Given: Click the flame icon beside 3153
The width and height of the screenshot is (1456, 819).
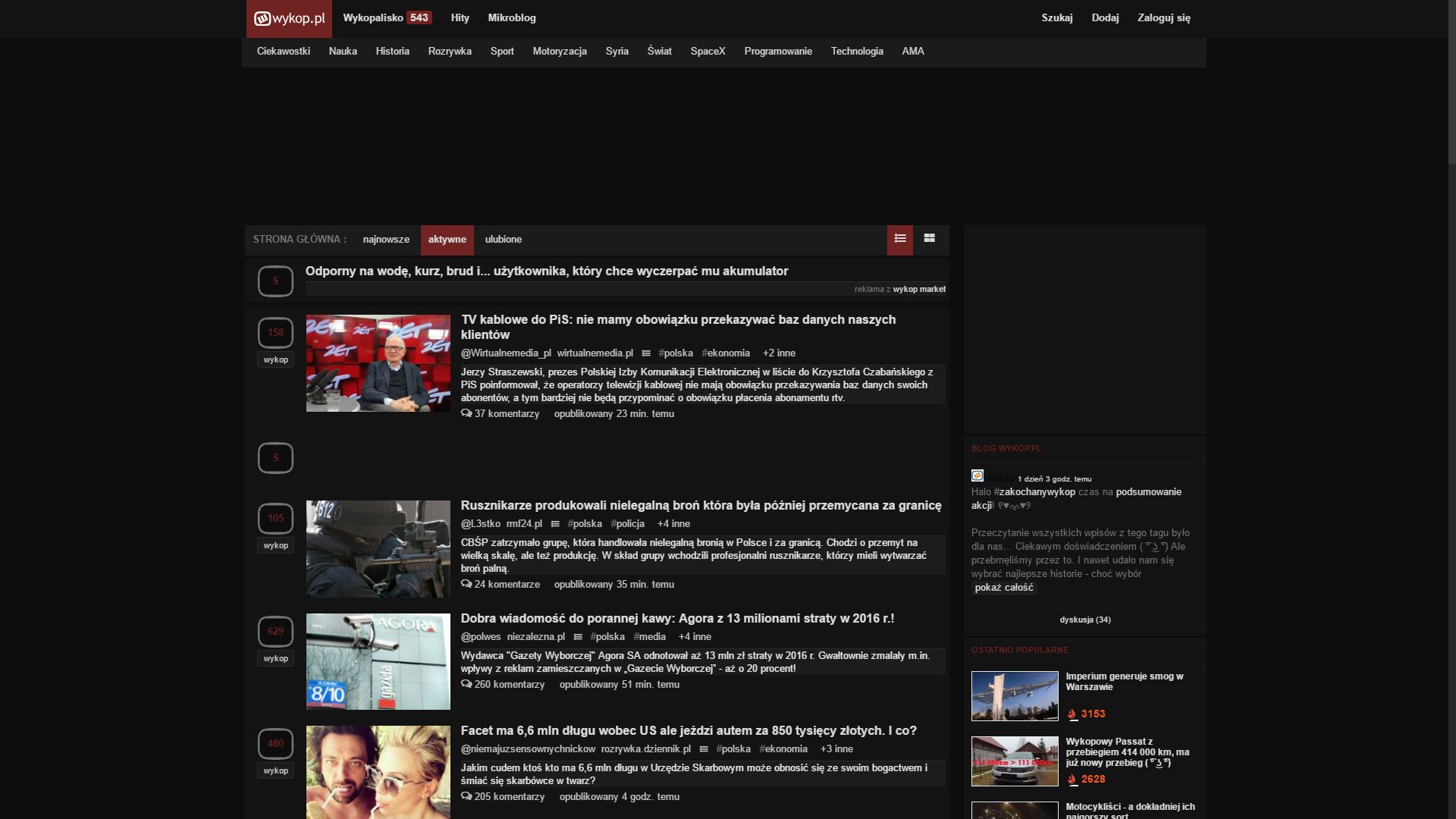Looking at the screenshot, I should coord(1072,714).
